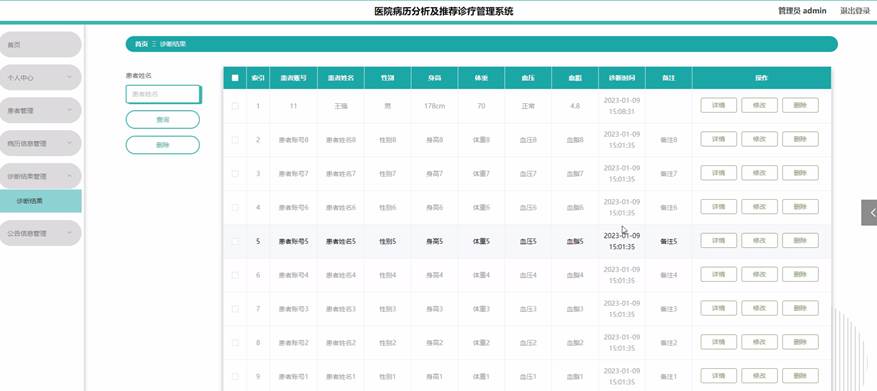Open the 患者管理 sidebar menu
The image size is (877, 391).
(x=40, y=110)
